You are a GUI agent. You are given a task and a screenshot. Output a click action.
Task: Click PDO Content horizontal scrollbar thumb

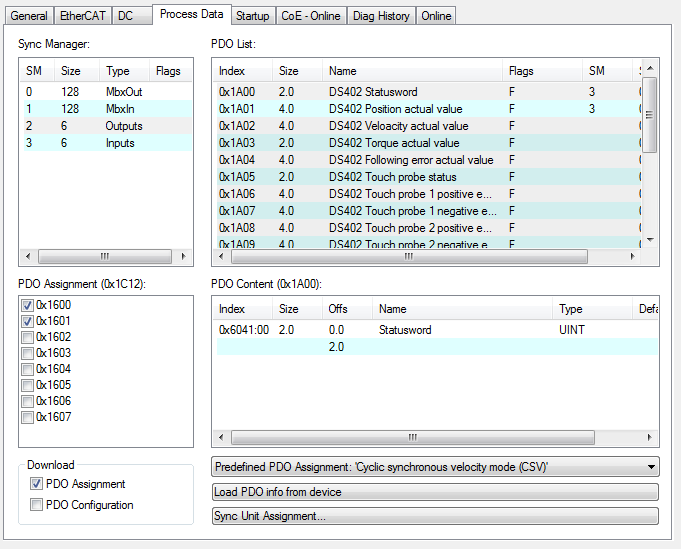click(413, 437)
